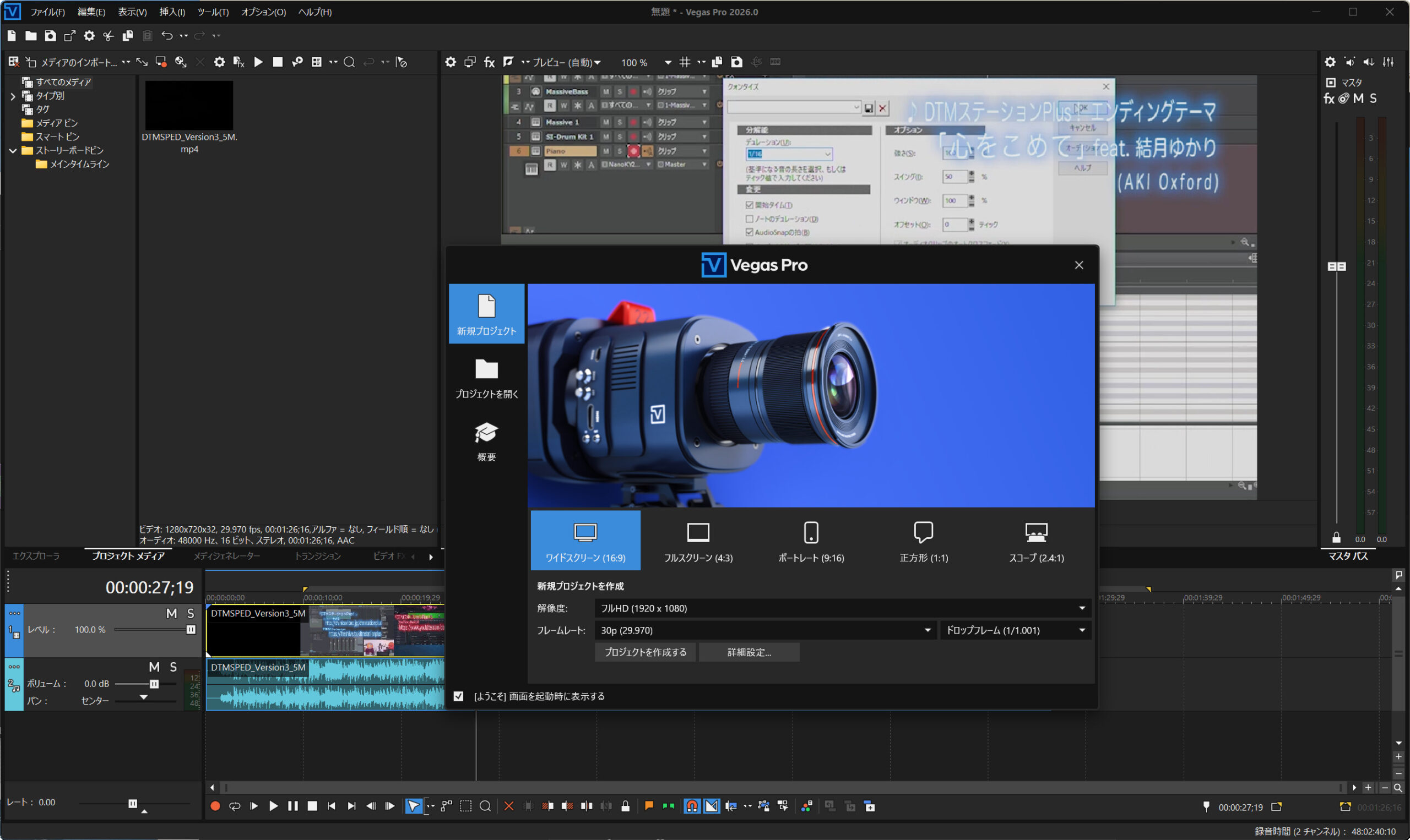Viewport: 1410px width, 840px height.
Task: Solo the audio track 2
Action: [x=173, y=667]
